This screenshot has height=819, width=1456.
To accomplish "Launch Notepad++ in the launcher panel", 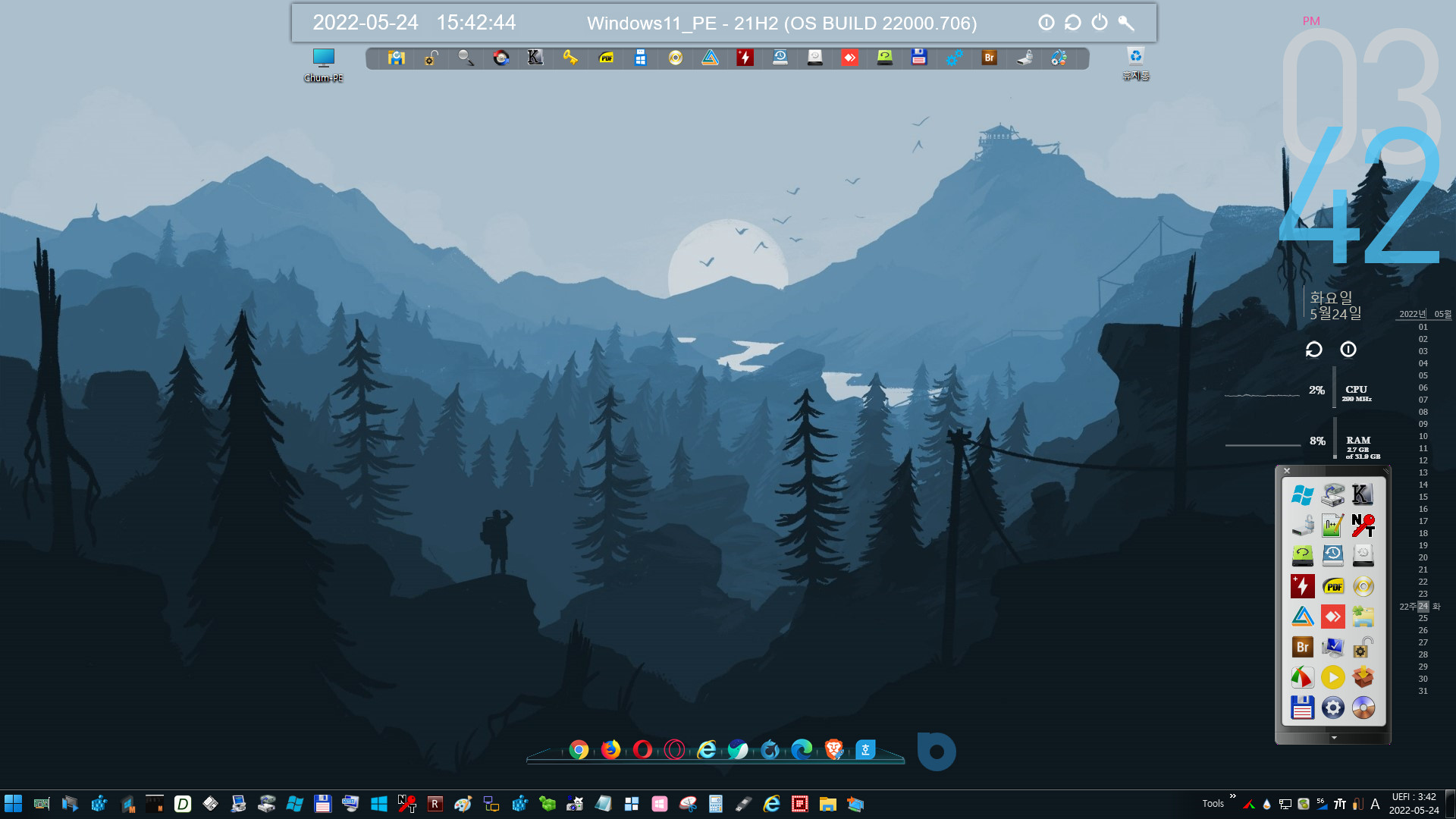I will pyautogui.click(x=1332, y=525).
